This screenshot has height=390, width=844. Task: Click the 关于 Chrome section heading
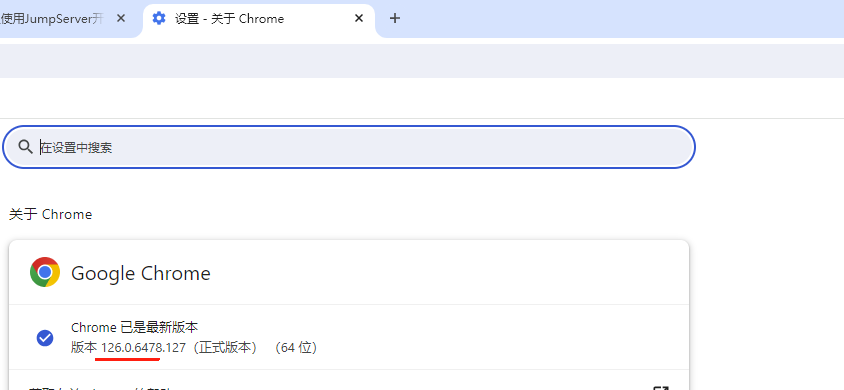pos(51,214)
